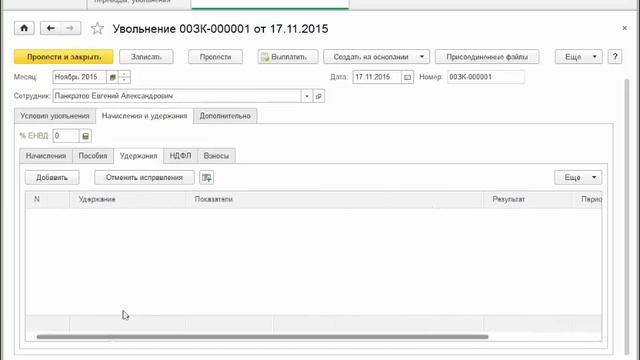Click the Показатели column header
This screenshot has width=640, height=360.
tap(335, 200)
